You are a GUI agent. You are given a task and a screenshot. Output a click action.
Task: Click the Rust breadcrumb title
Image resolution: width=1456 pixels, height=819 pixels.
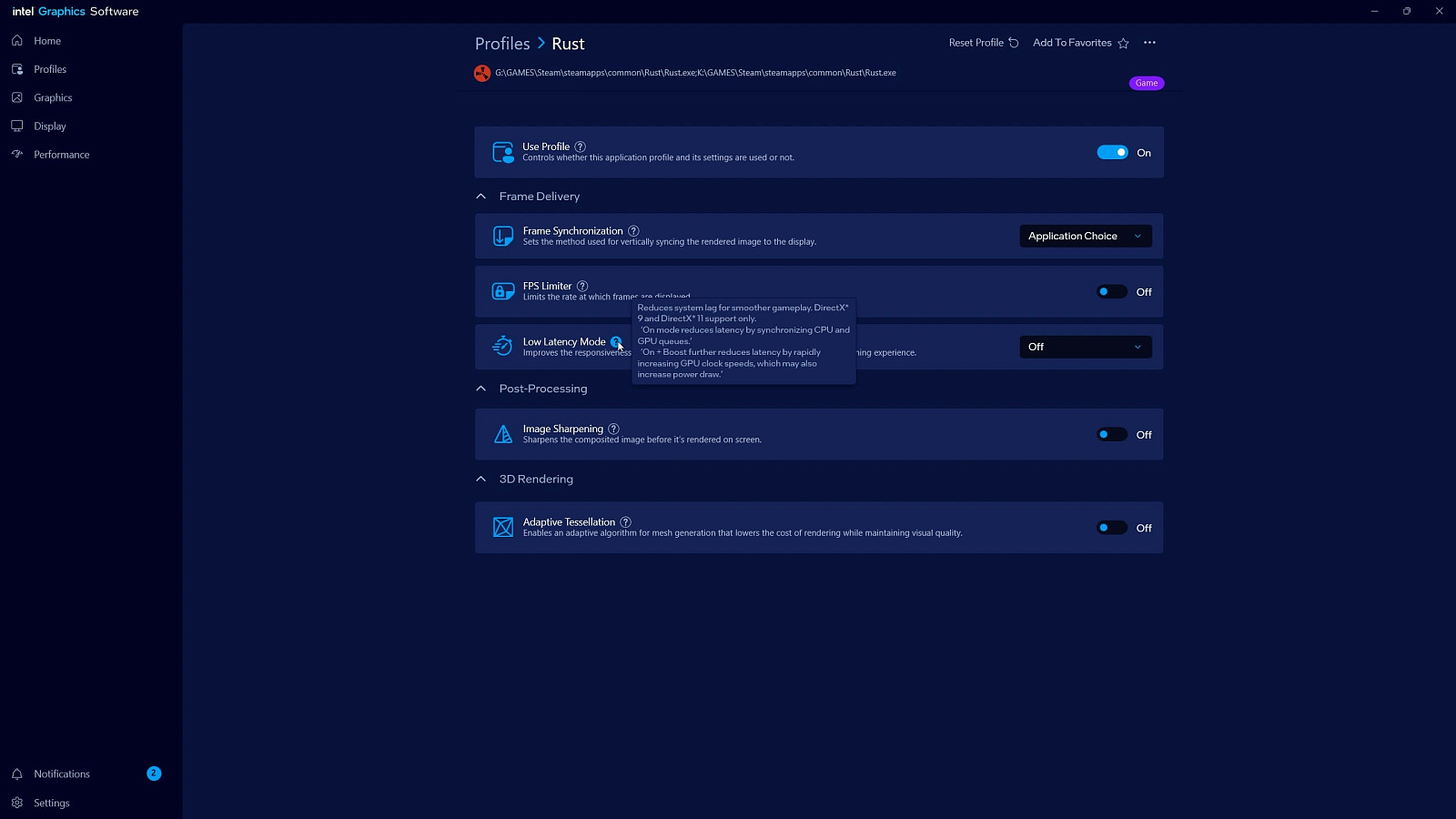(x=568, y=44)
